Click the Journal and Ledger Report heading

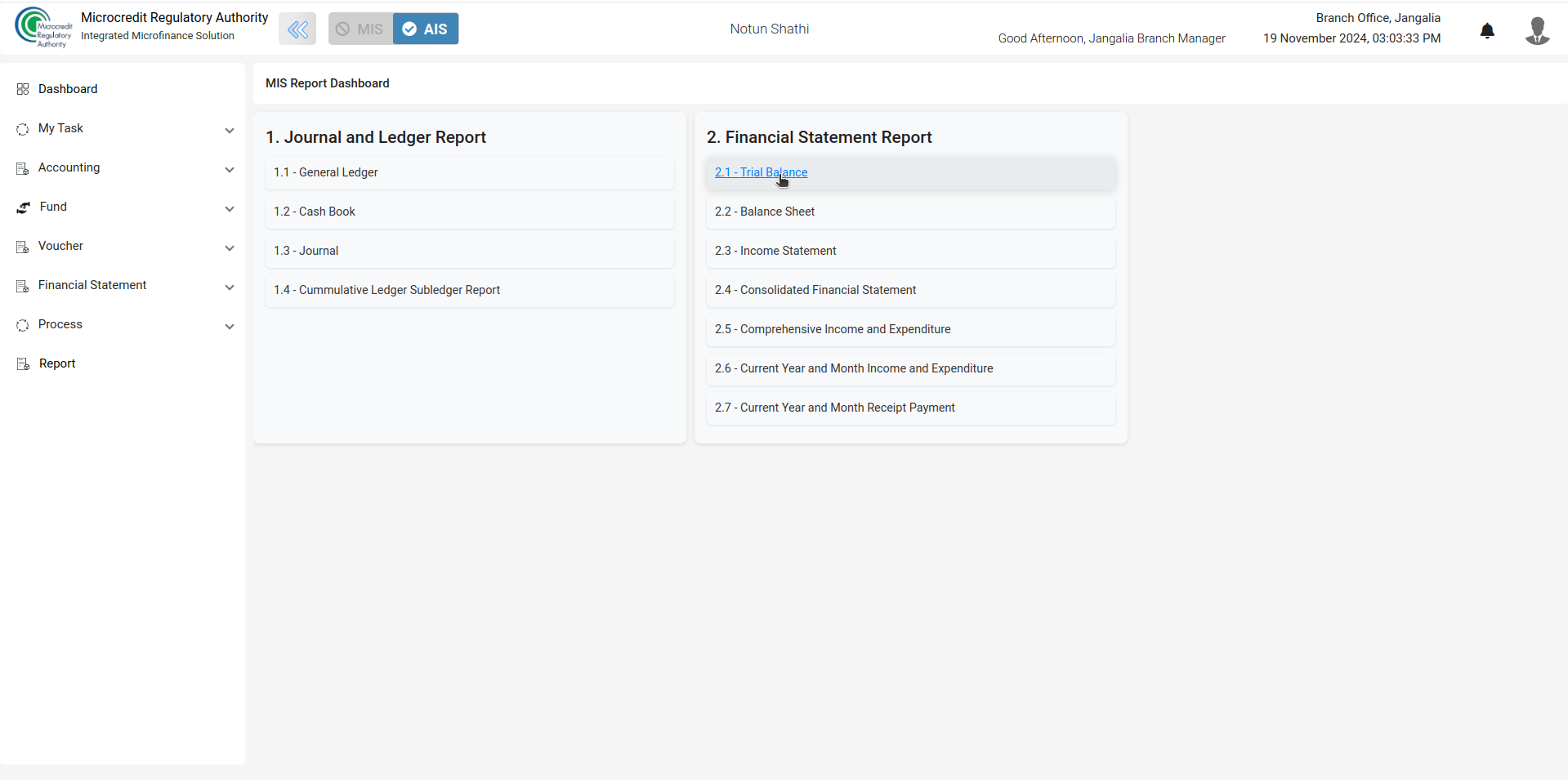pos(376,137)
